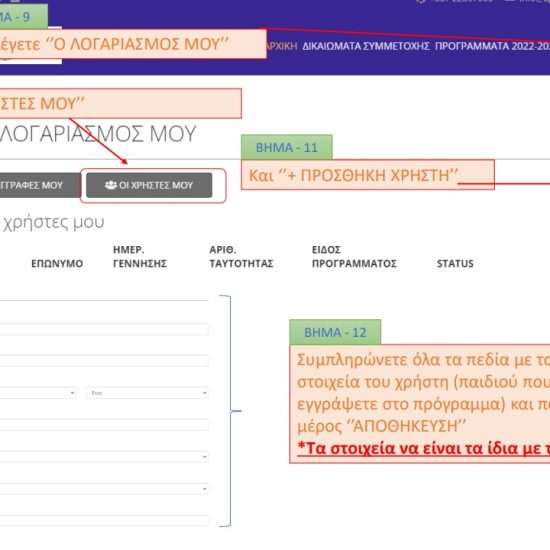Click the ΗΜΕΡ. ΓΕΝΝΗΣΗΣ column header
Viewport: 550px width, 550px height.
click(140, 256)
